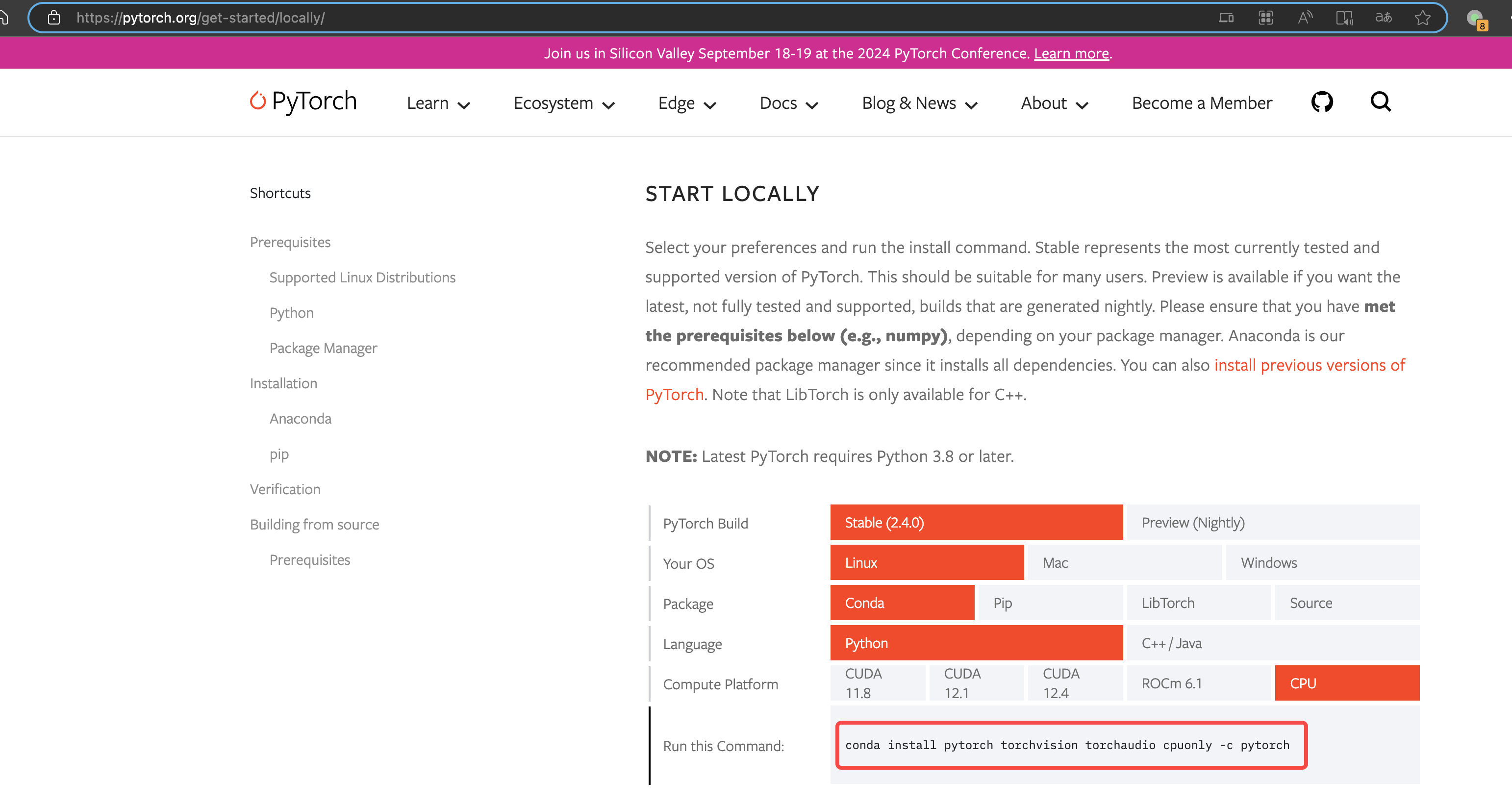Screen dimensions: 1512x806
Task: Click the PyTorch Build label
Action: click(x=705, y=523)
